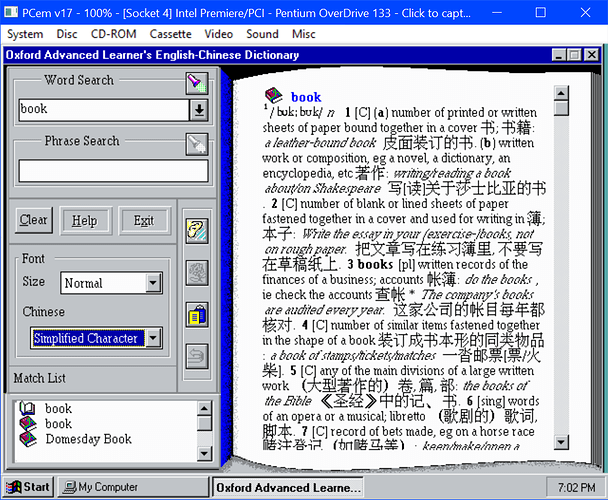608x500 pixels.
Task: Select 'Domesday Book' in Match List
Action: tap(88, 439)
